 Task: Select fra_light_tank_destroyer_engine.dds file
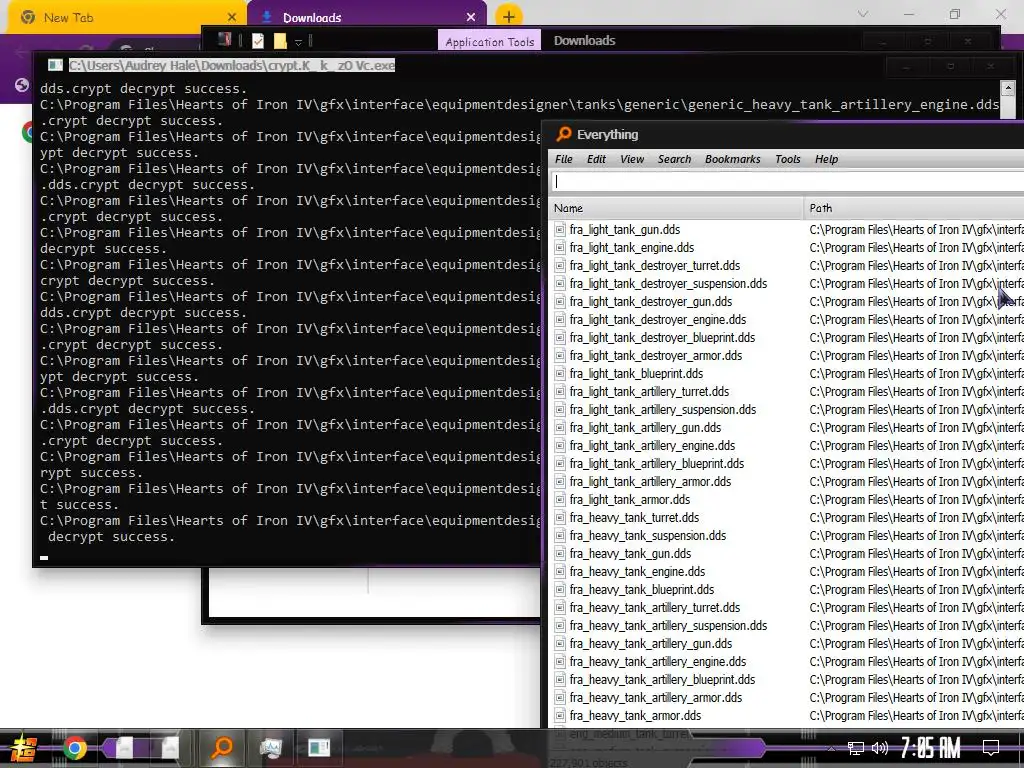658,320
